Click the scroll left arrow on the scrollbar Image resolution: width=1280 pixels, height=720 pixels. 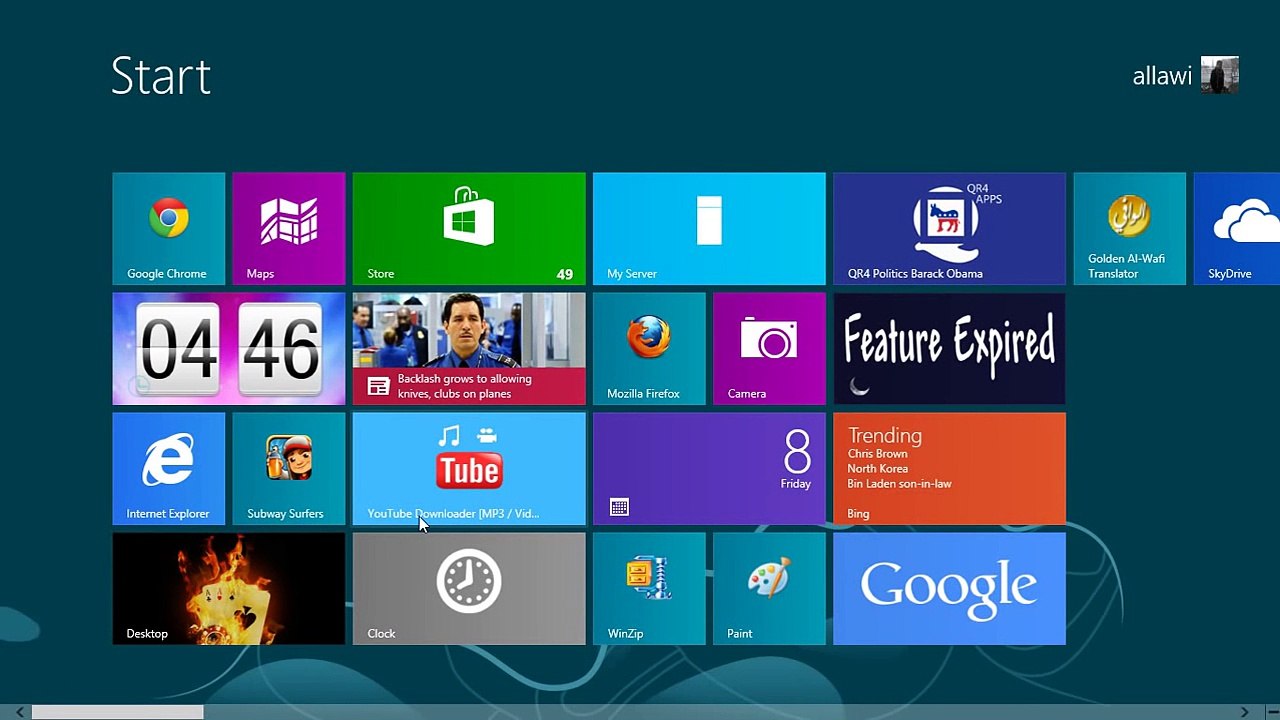(20, 712)
